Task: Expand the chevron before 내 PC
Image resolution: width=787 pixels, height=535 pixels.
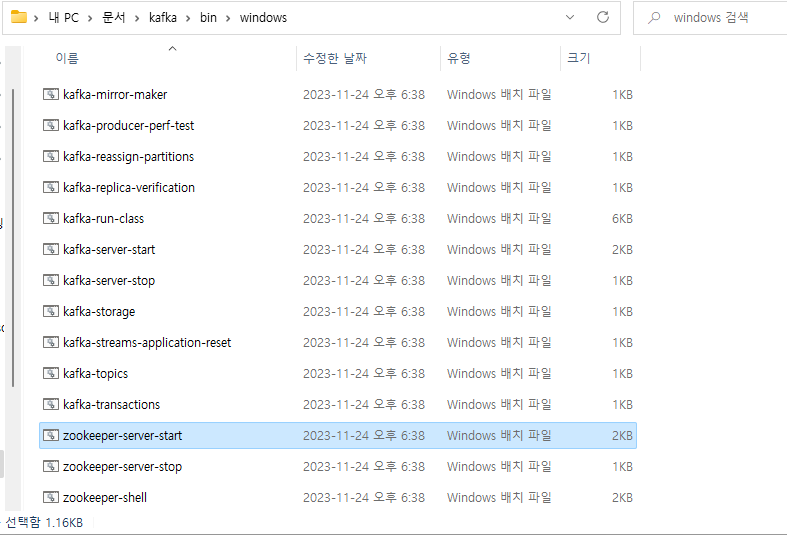Action: (36, 18)
